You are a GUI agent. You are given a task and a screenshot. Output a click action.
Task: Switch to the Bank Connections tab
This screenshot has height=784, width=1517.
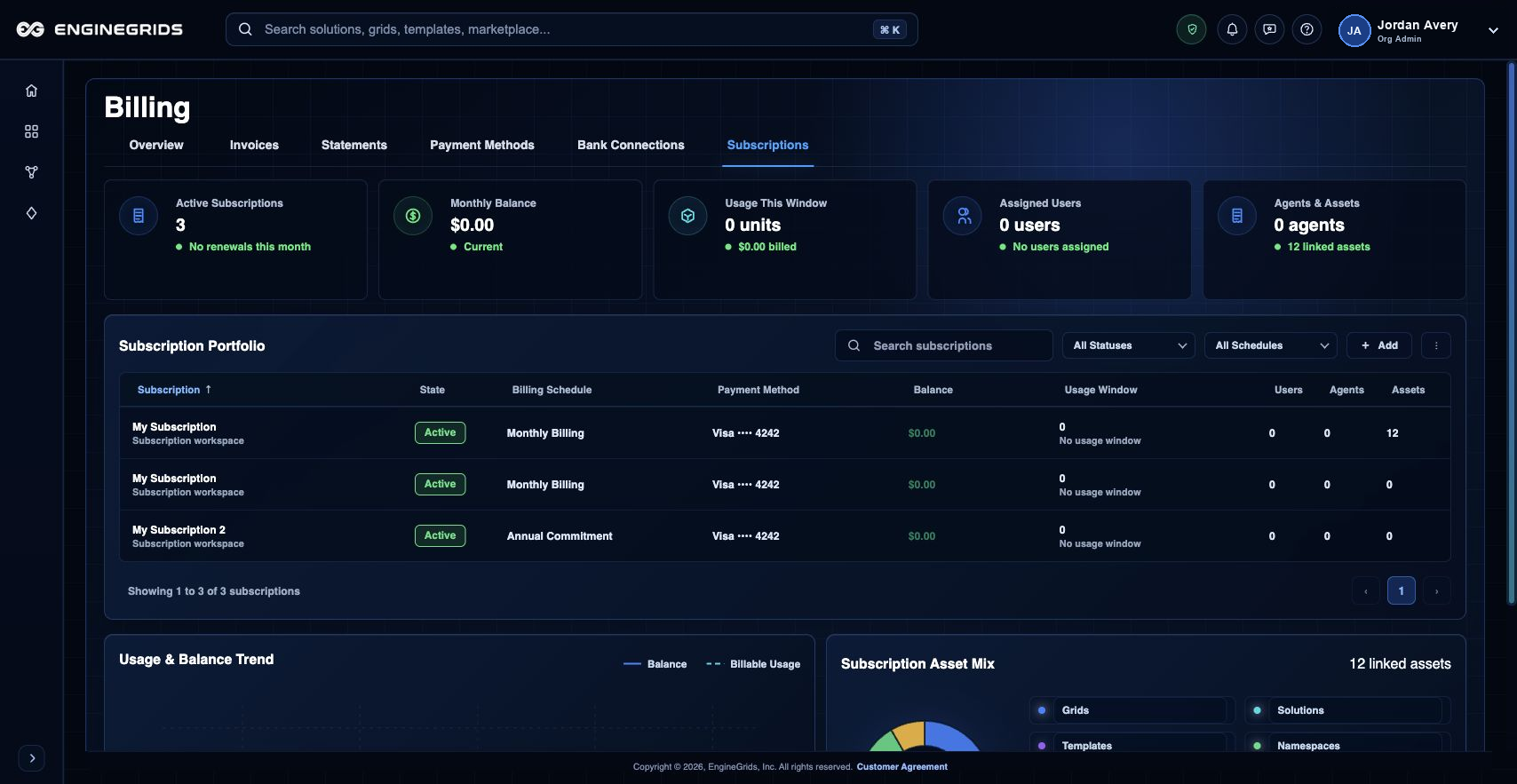[631, 145]
